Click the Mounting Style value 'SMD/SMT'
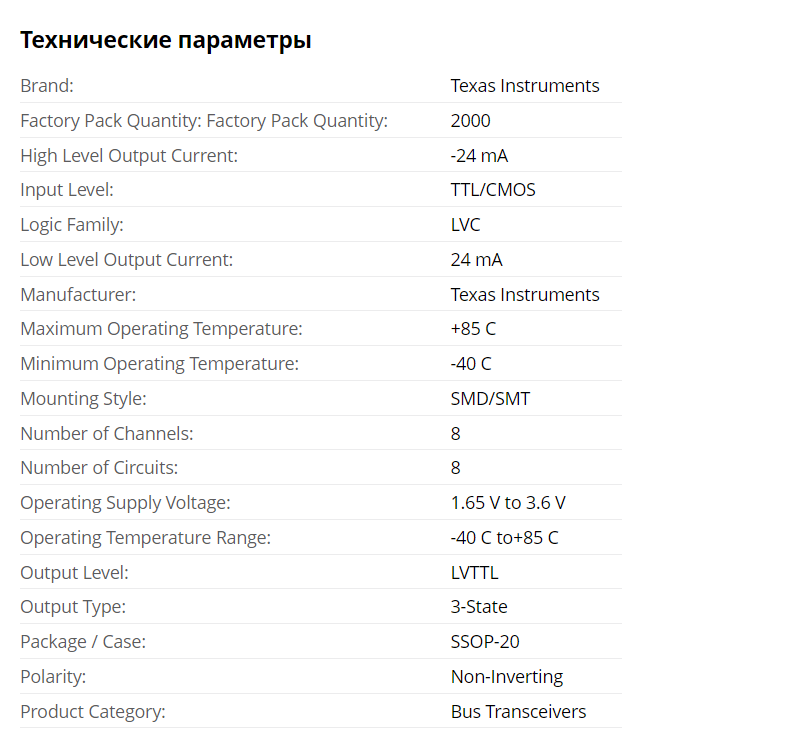This screenshot has width=785, height=735. [x=491, y=399]
